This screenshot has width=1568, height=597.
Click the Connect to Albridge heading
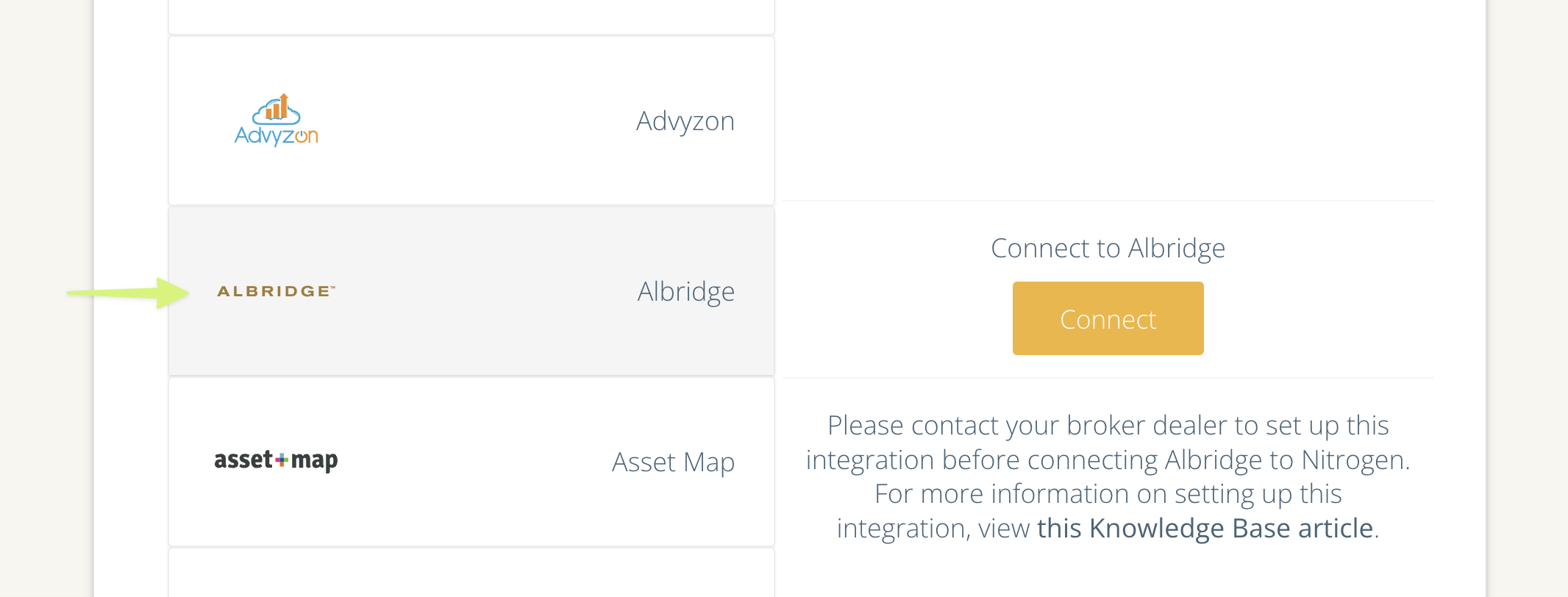point(1108,248)
